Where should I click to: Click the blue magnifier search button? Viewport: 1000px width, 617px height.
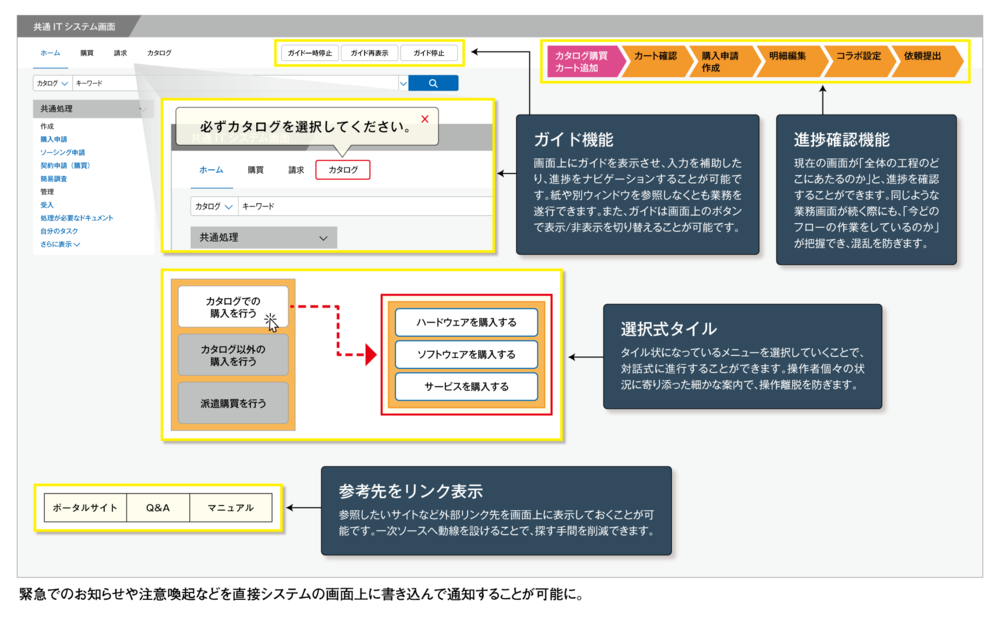point(434,83)
